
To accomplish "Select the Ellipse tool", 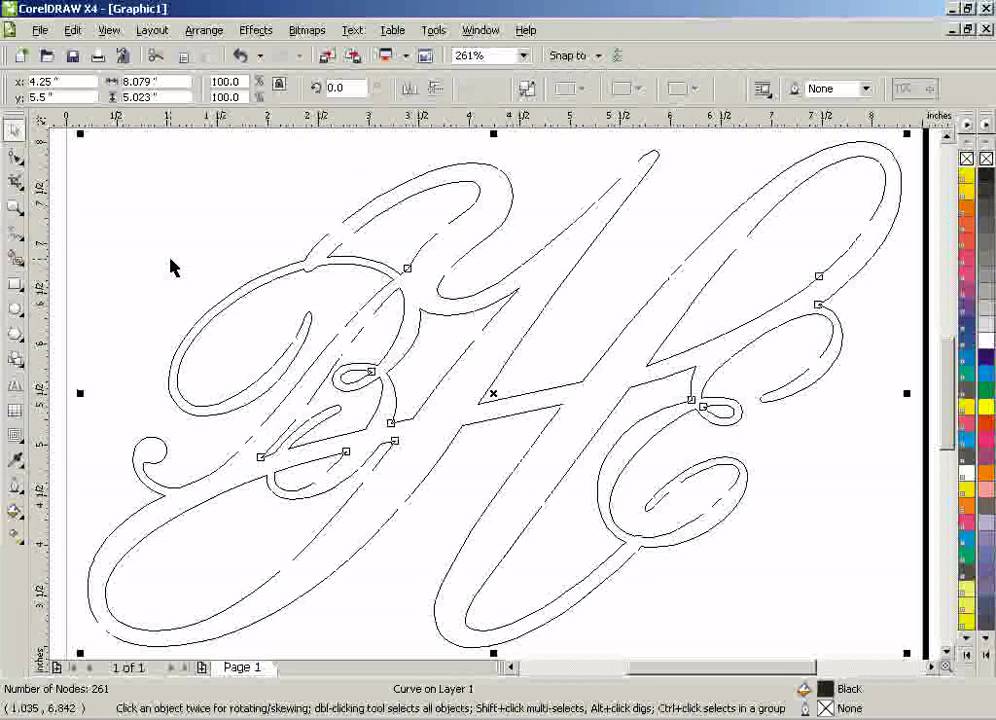I will tap(15, 309).
